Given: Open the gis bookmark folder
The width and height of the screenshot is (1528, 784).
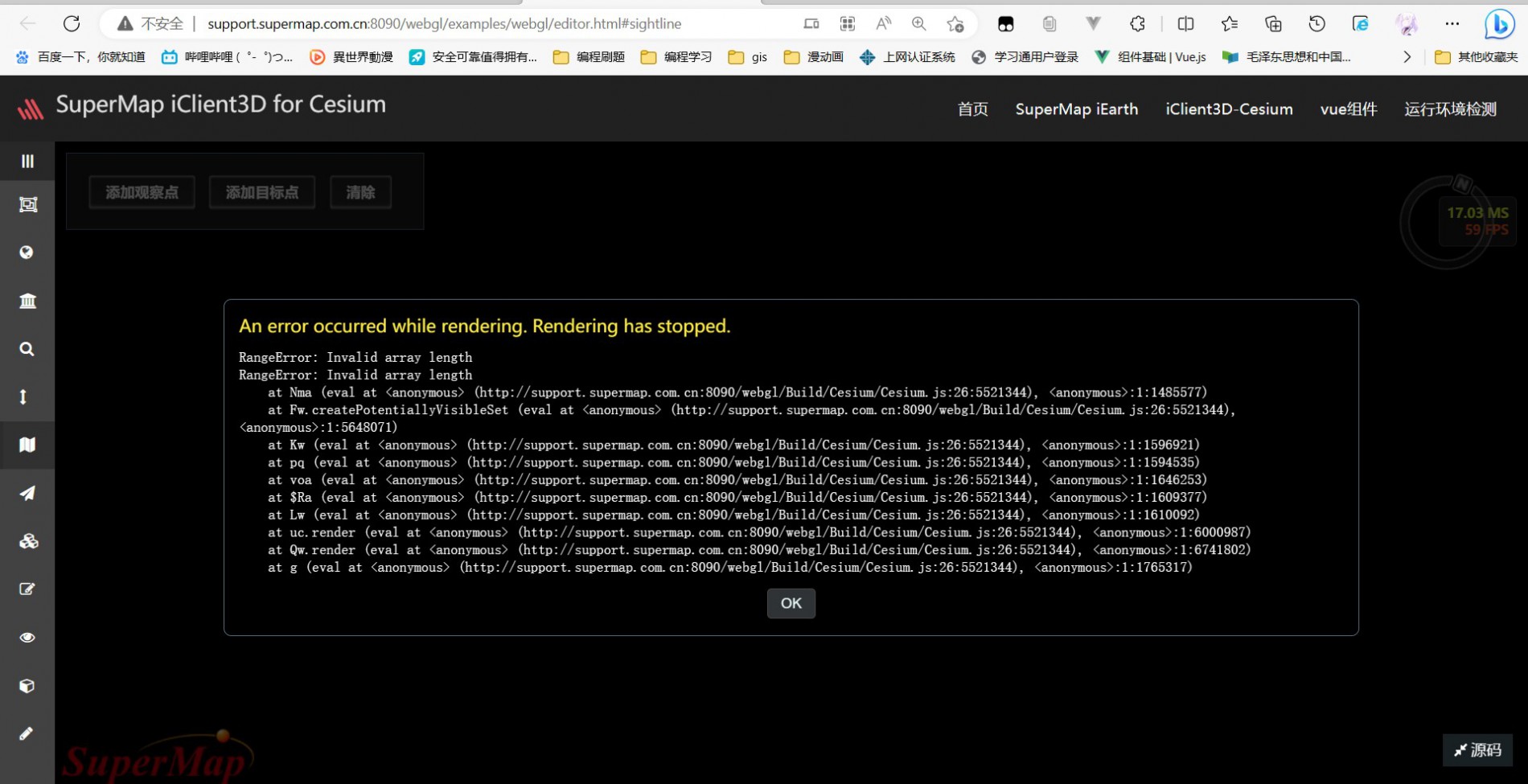Looking at the screenshot, I should click(x=748, y=57).
